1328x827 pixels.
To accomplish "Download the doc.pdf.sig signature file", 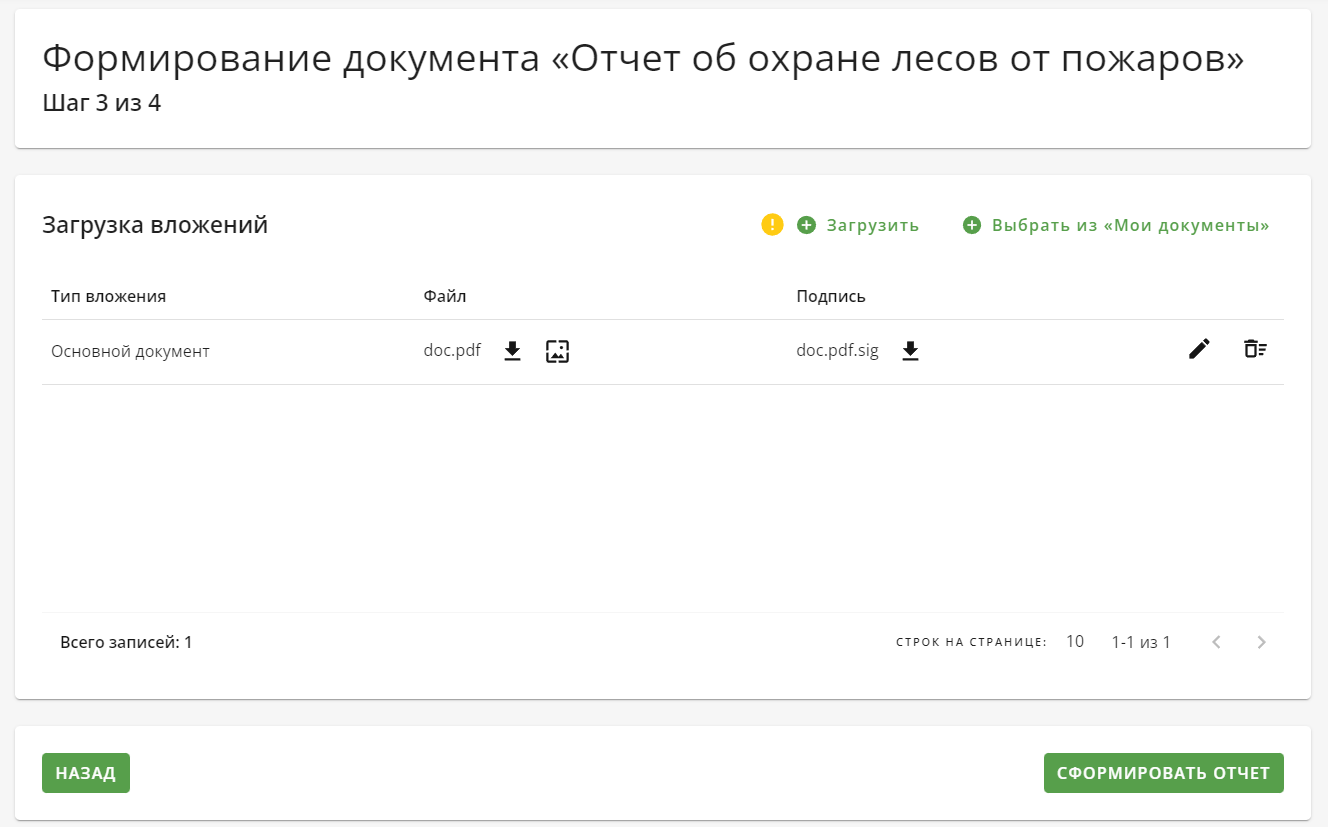I will (910, 351).
